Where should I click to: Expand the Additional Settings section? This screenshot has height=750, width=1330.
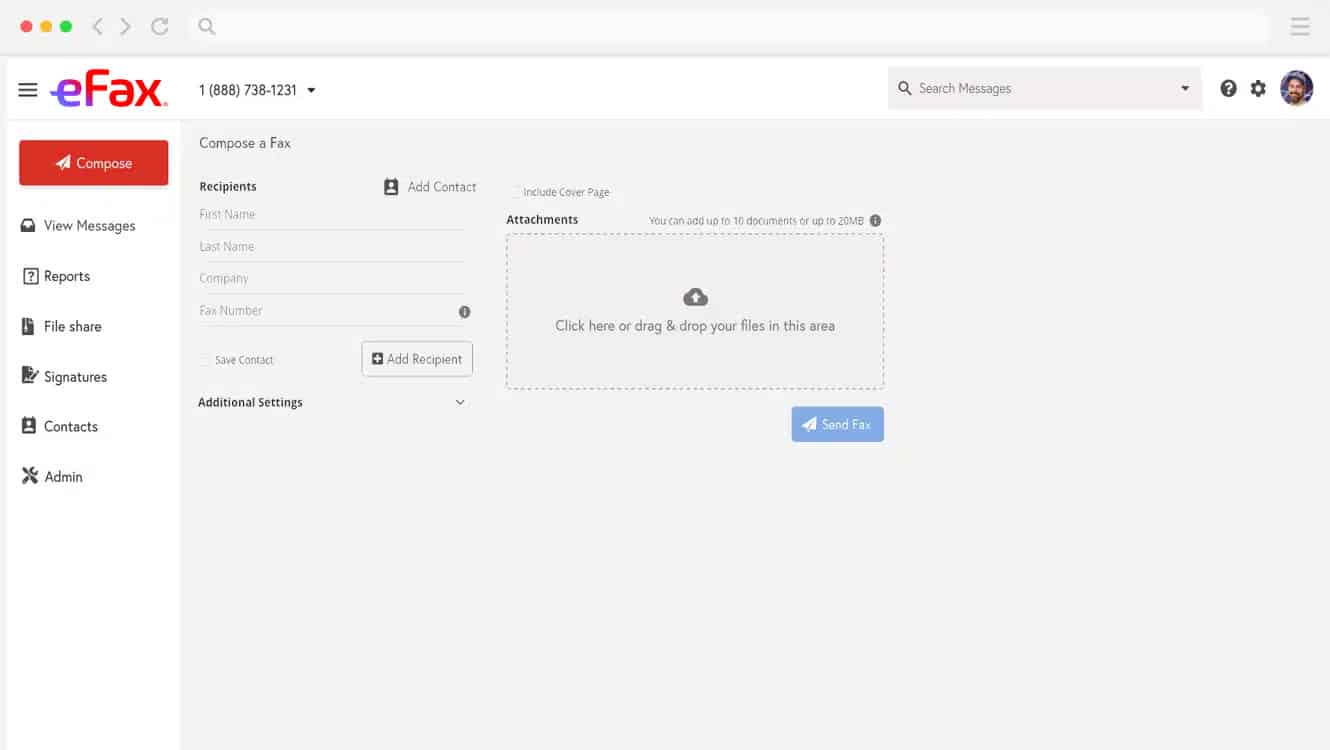point(460,401)
